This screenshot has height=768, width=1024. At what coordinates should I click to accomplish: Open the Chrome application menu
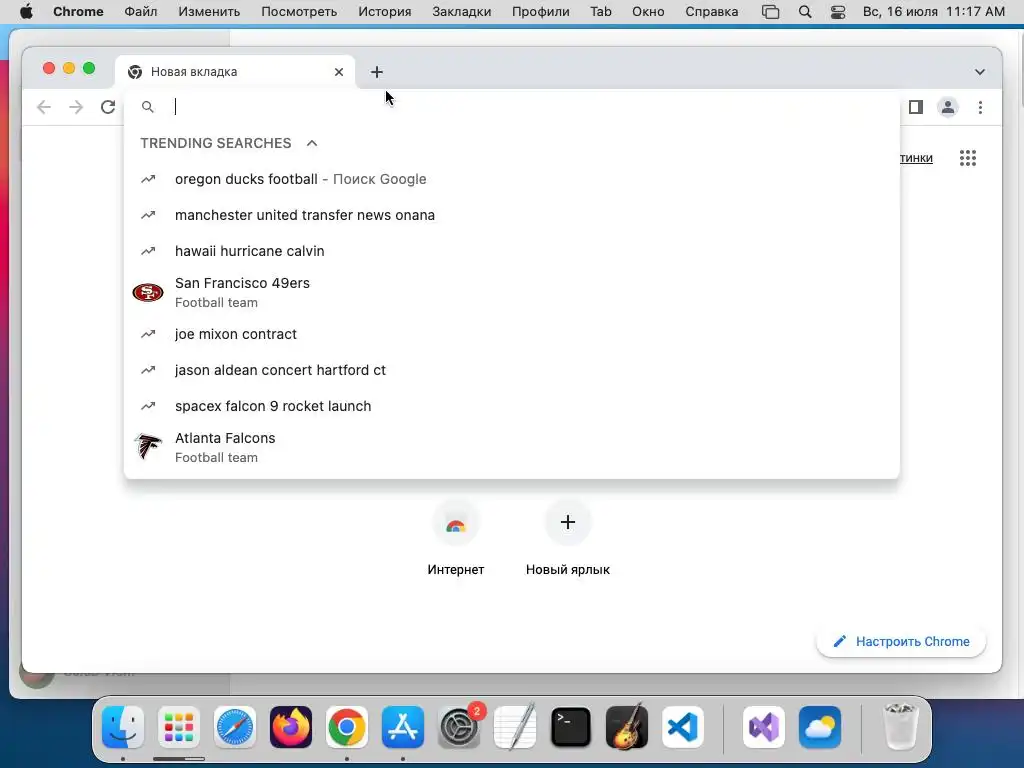(78, 11)
